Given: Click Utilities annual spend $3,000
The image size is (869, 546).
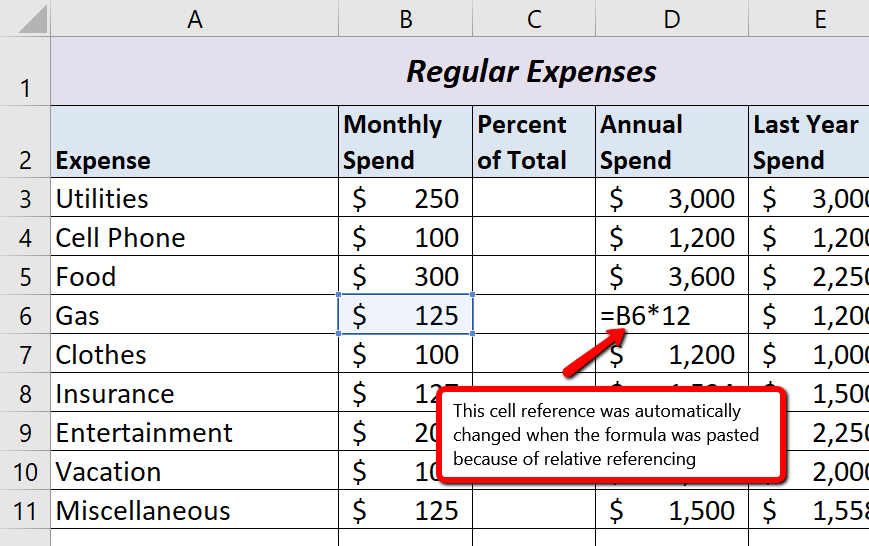Looking at the screenshot, I should pos(672,197).
